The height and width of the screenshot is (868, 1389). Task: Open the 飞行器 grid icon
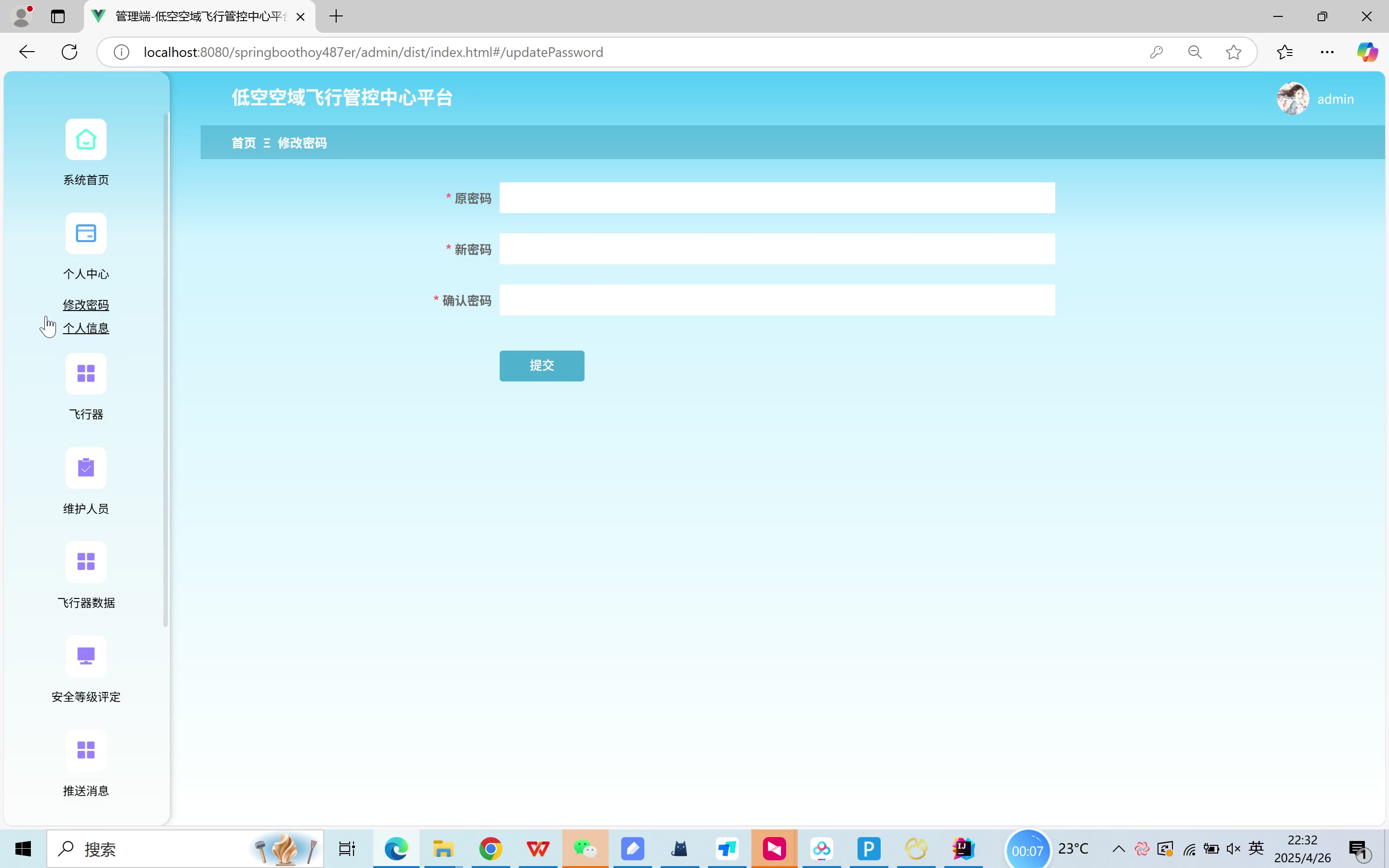(x=85, y=374)
